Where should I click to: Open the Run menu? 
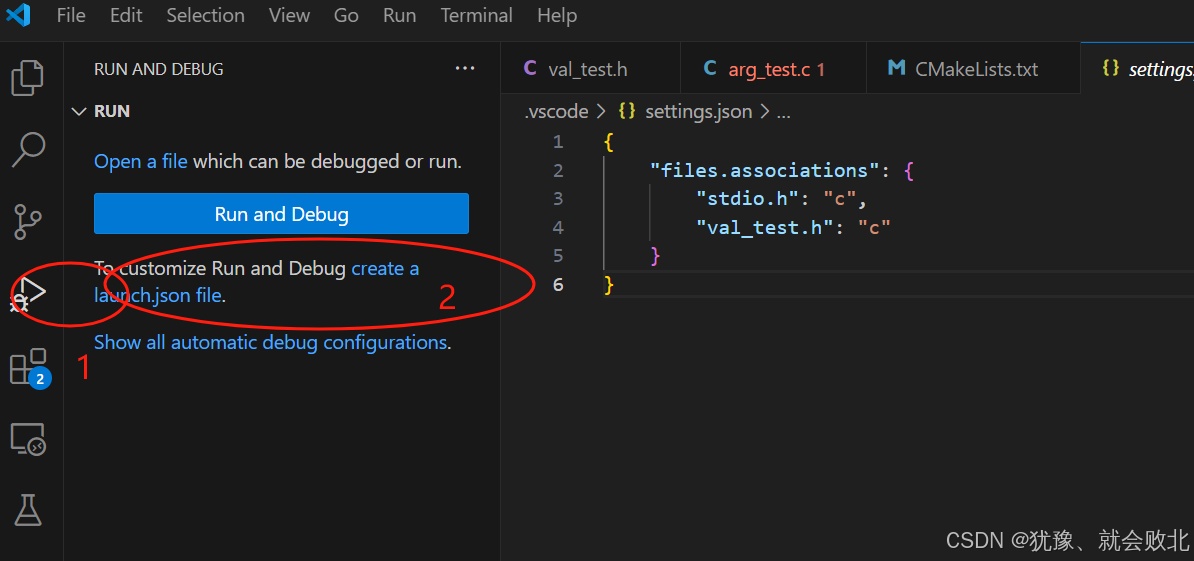[x=399, y=15]
